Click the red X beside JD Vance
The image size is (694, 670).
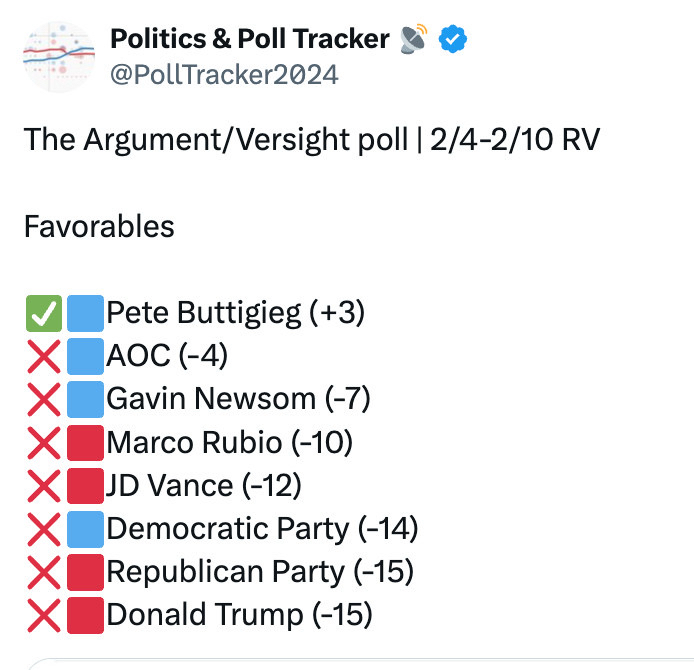tap(43, 486)
